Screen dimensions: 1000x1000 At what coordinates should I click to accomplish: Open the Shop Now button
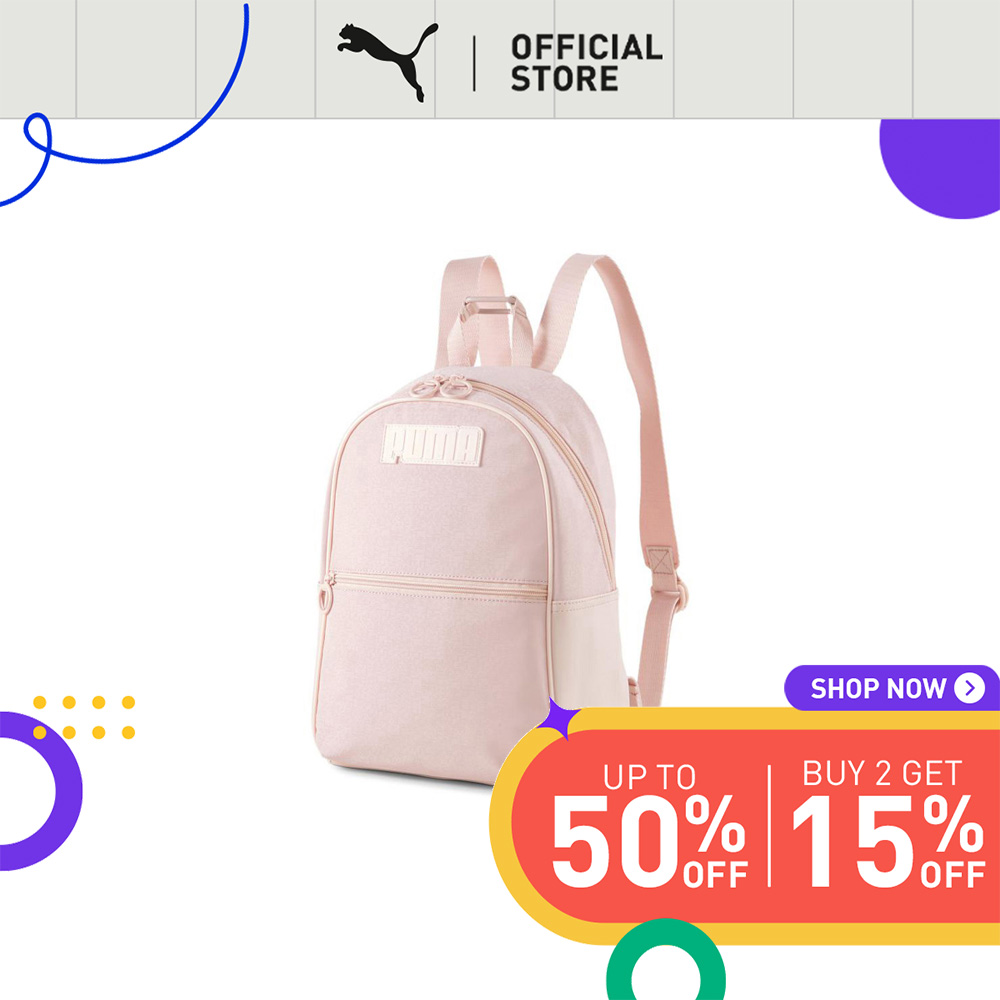tap(892, 688)
